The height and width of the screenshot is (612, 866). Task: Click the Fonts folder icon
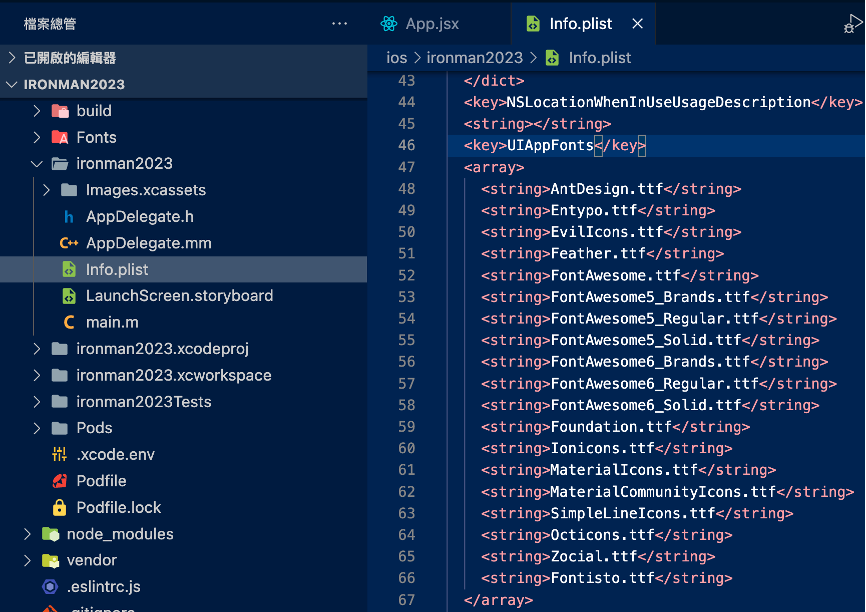(60, 138)
